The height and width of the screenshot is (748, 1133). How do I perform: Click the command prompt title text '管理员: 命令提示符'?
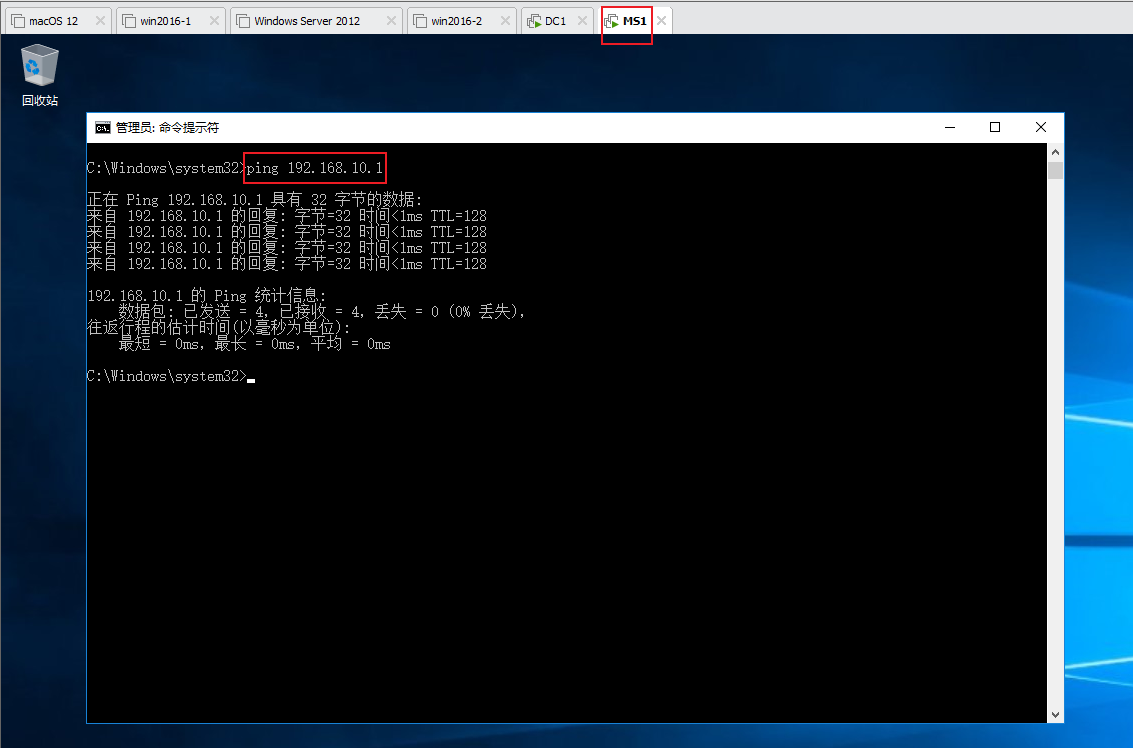pos(167,128)
